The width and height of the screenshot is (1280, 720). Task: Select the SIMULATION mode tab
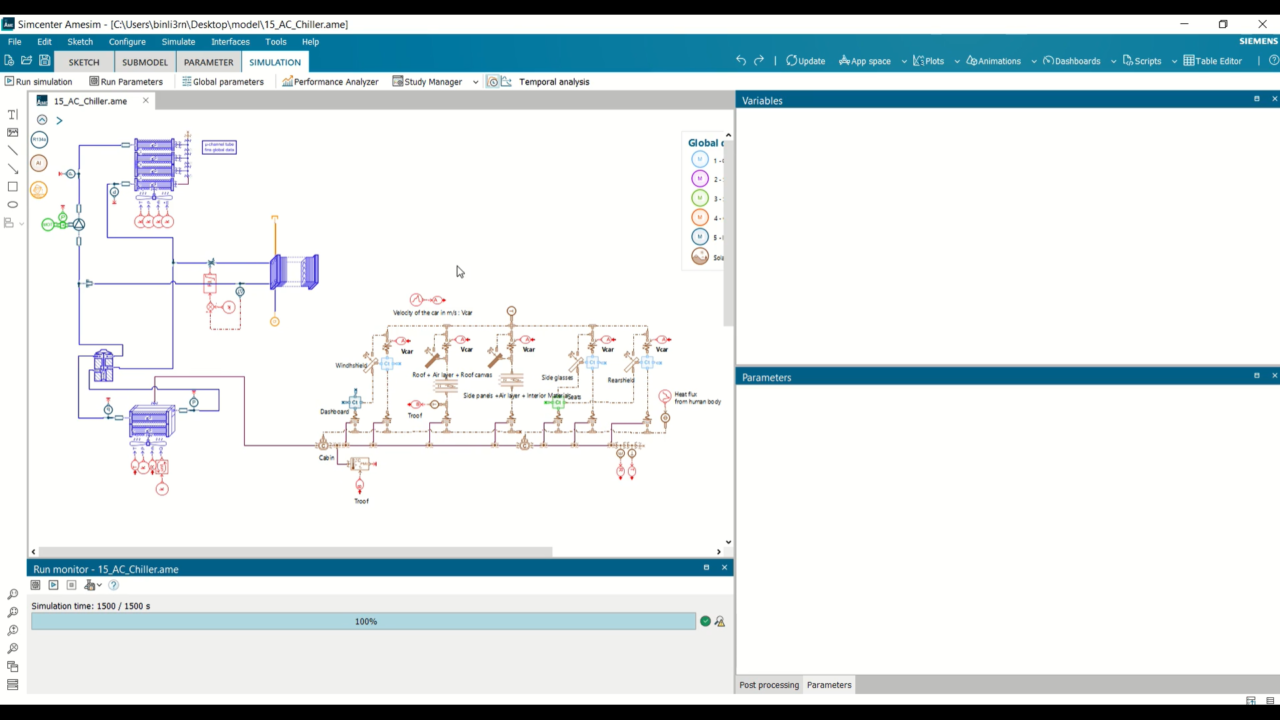tap(275, 62)
